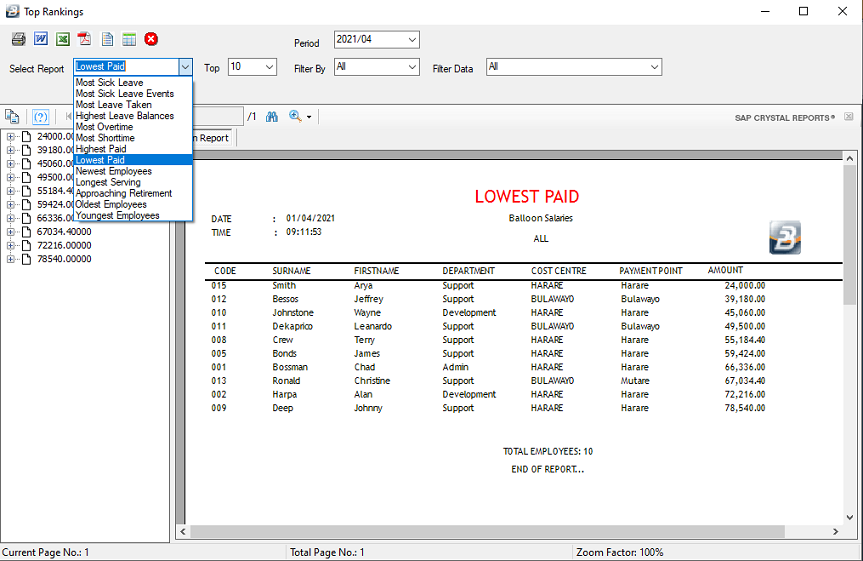Image resolution: width=863 pixels, height=561 pixels.
Task: Expand the 45060 tree node
Action: (10, 164)
